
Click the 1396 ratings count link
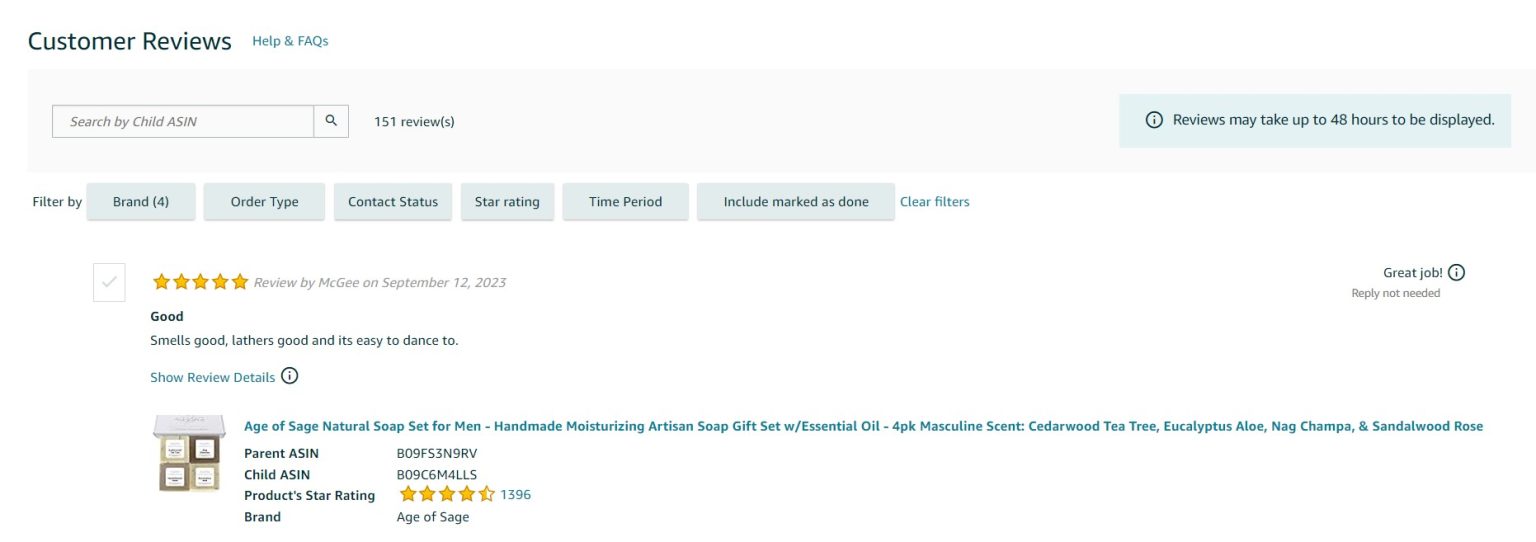[515, 494]
